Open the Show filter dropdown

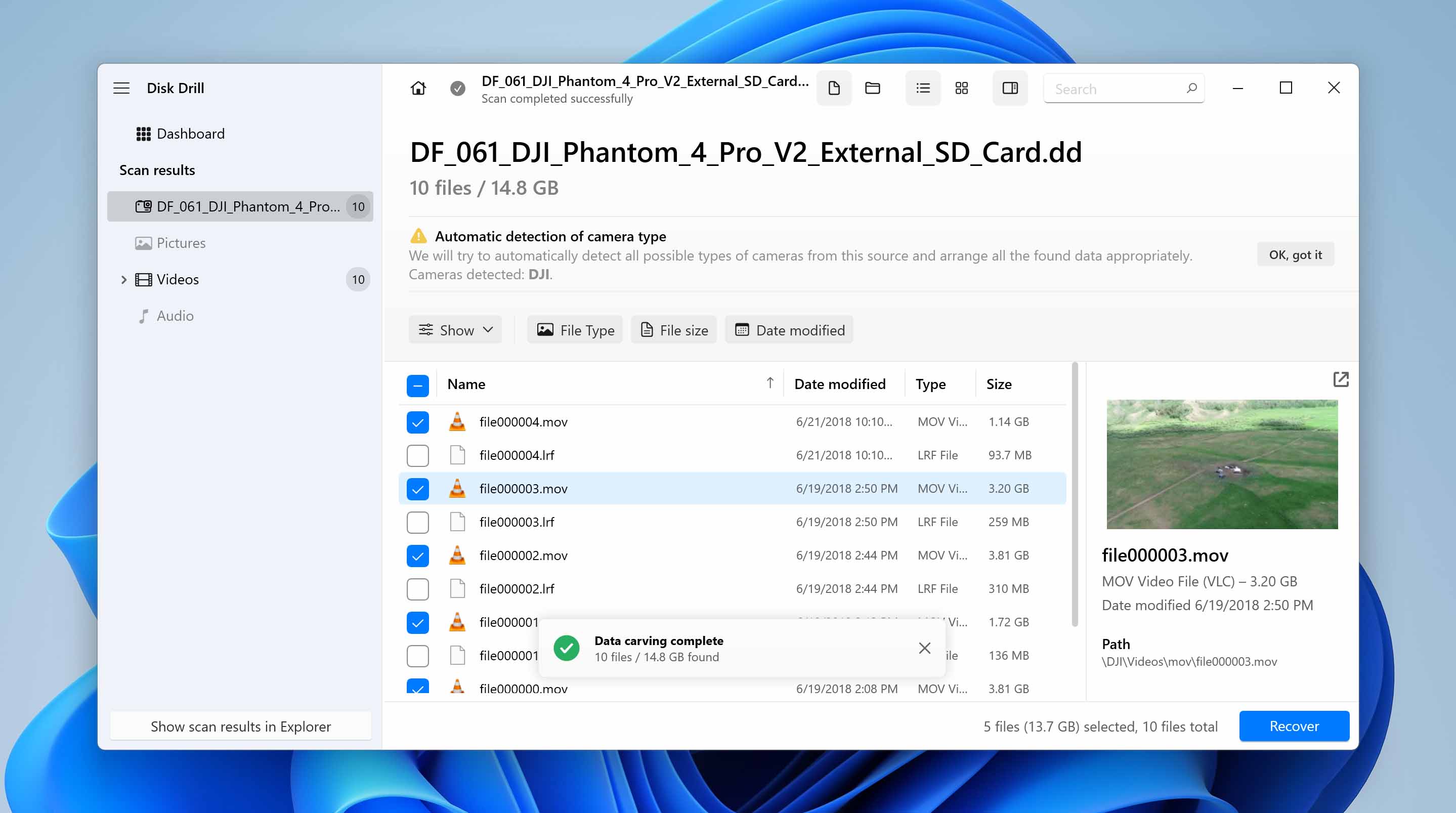455,330
